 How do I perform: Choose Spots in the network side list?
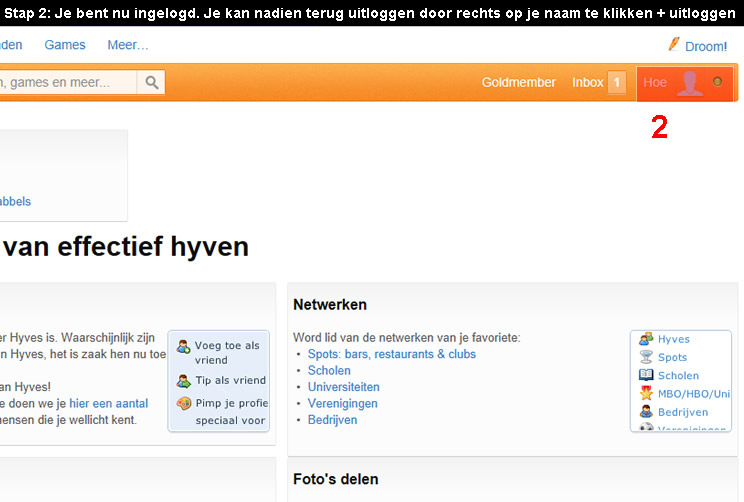[672, 357]
